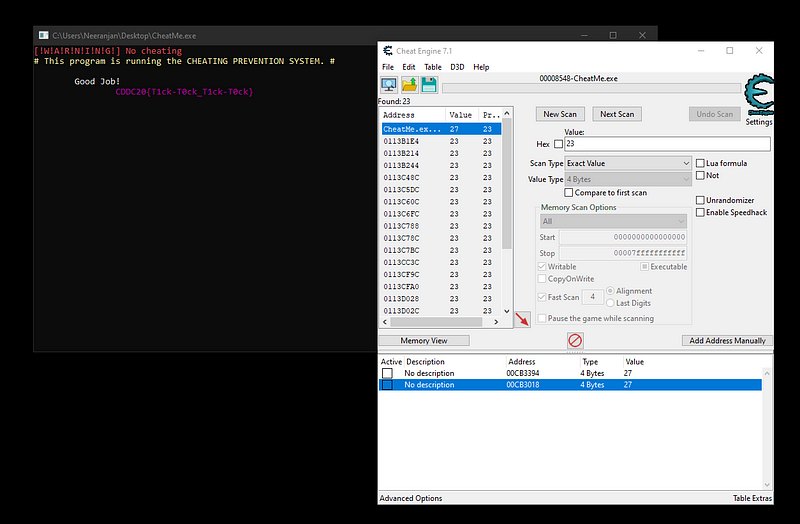This screenshot has height=524, width=800.
Task: Clear address list with red no-entry icon
Action: coord(575,340)
